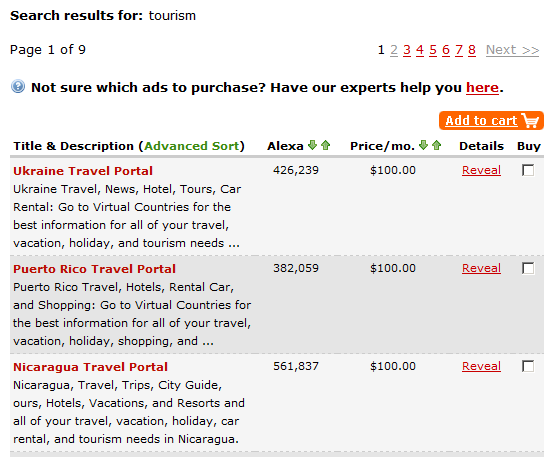Check the Buy box for Ukraine Travel Portal

tap(528, 170)
